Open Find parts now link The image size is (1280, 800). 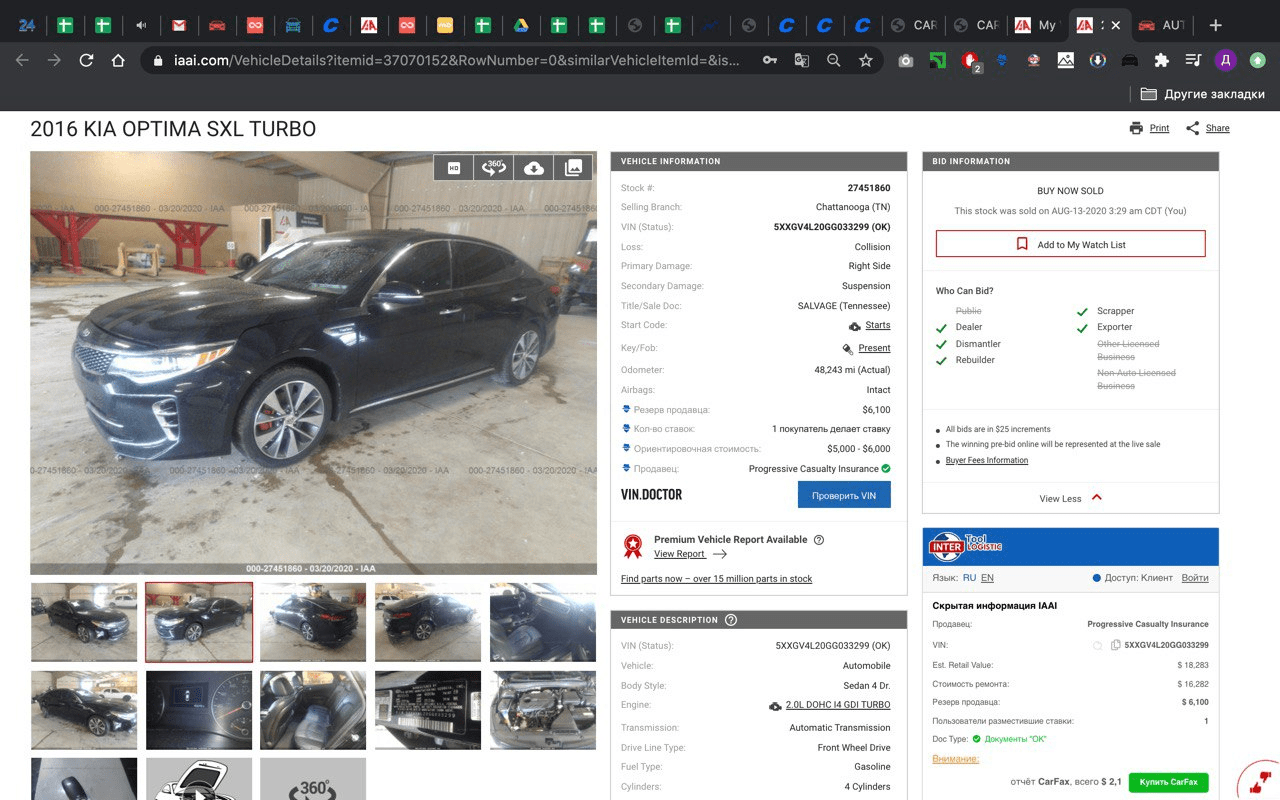pyautogui.click(x=716, y=579)
